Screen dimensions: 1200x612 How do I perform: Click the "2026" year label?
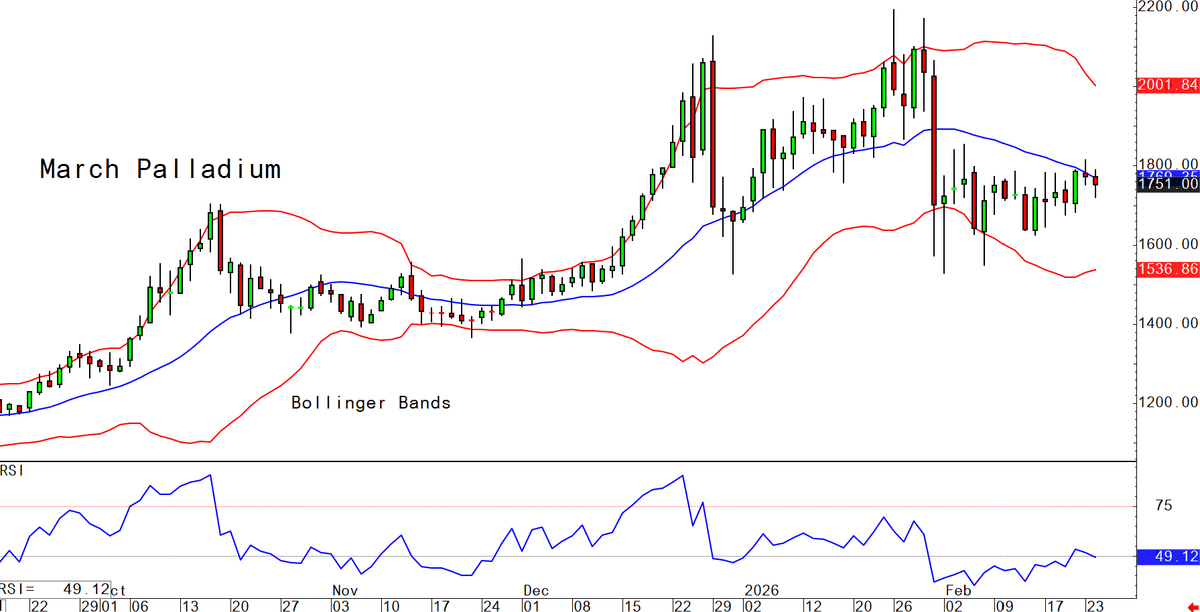[760, 590]
